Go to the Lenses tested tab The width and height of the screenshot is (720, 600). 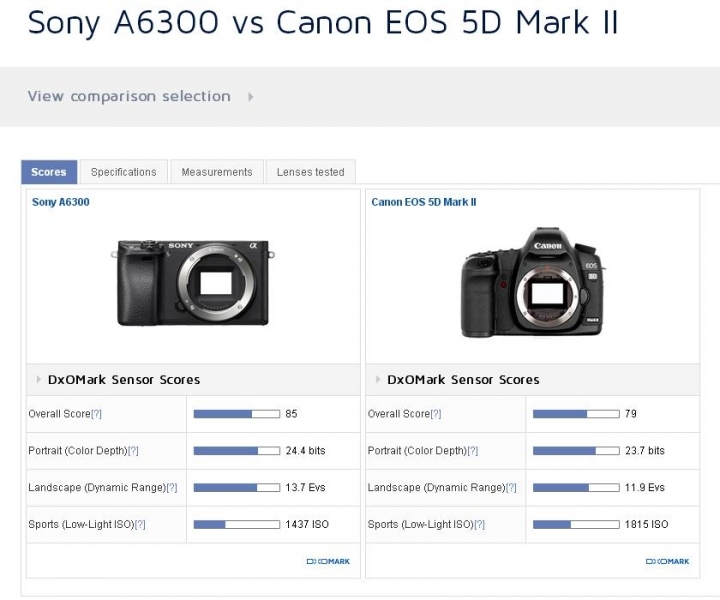(310, 172)
